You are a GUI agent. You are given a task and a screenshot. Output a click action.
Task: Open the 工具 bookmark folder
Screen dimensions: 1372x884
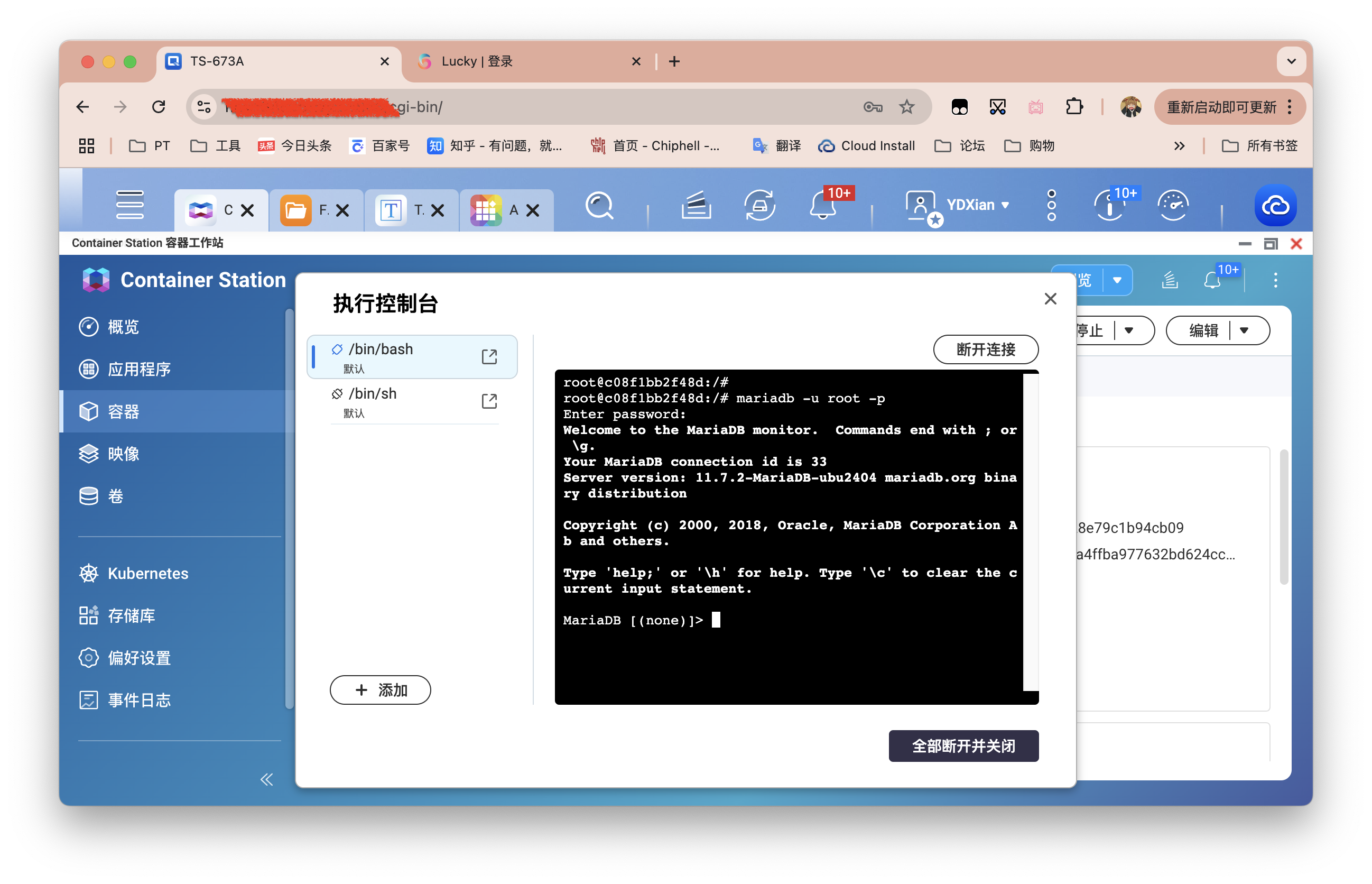pos(215,146)
